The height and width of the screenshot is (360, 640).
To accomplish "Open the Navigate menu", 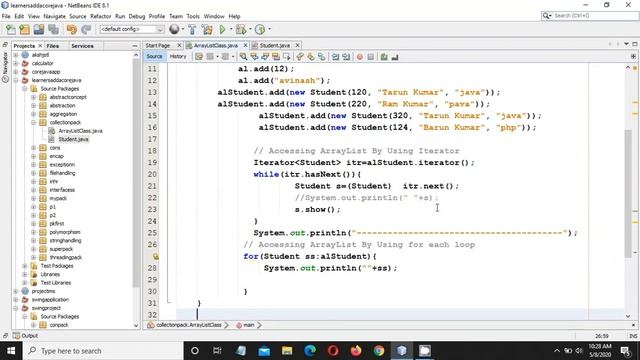I will [54, 16].
